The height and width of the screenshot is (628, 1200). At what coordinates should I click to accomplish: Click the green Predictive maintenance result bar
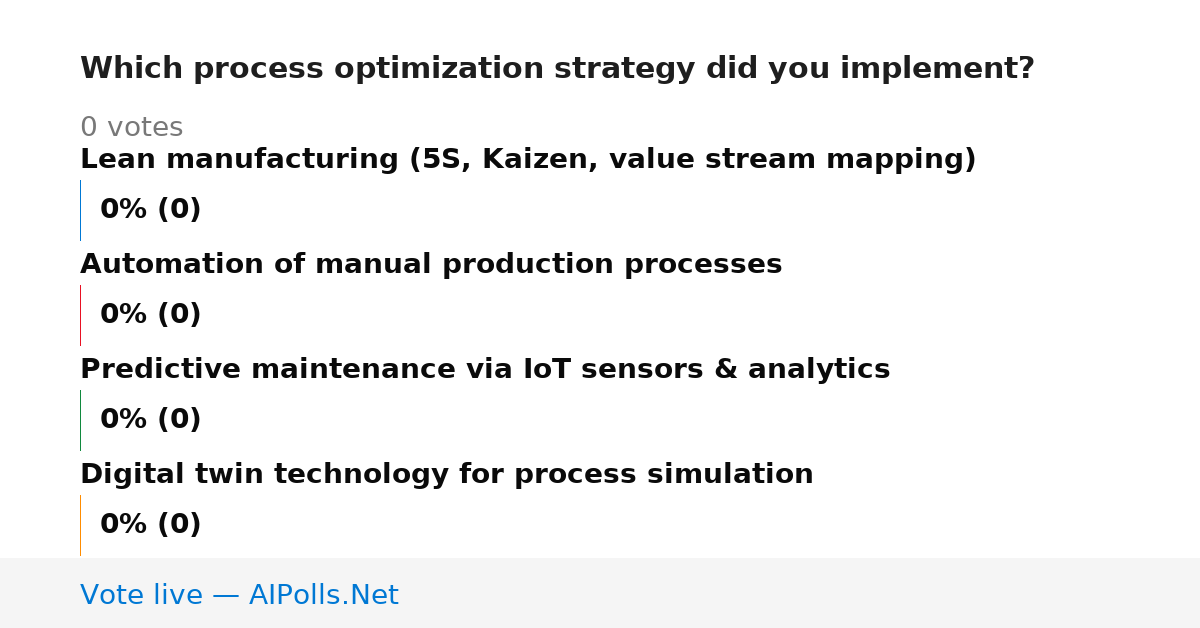tap(80, 420)
